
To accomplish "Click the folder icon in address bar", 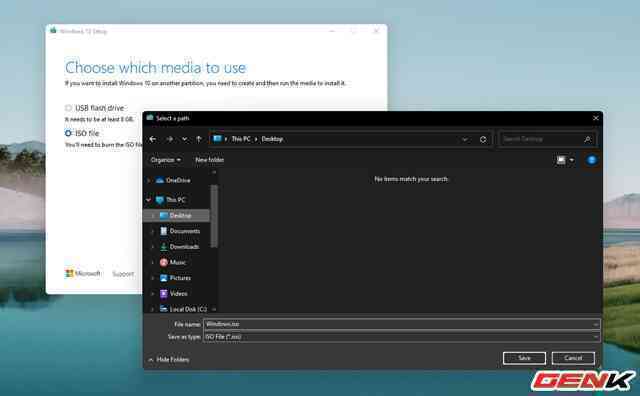I will click(217, 139).
